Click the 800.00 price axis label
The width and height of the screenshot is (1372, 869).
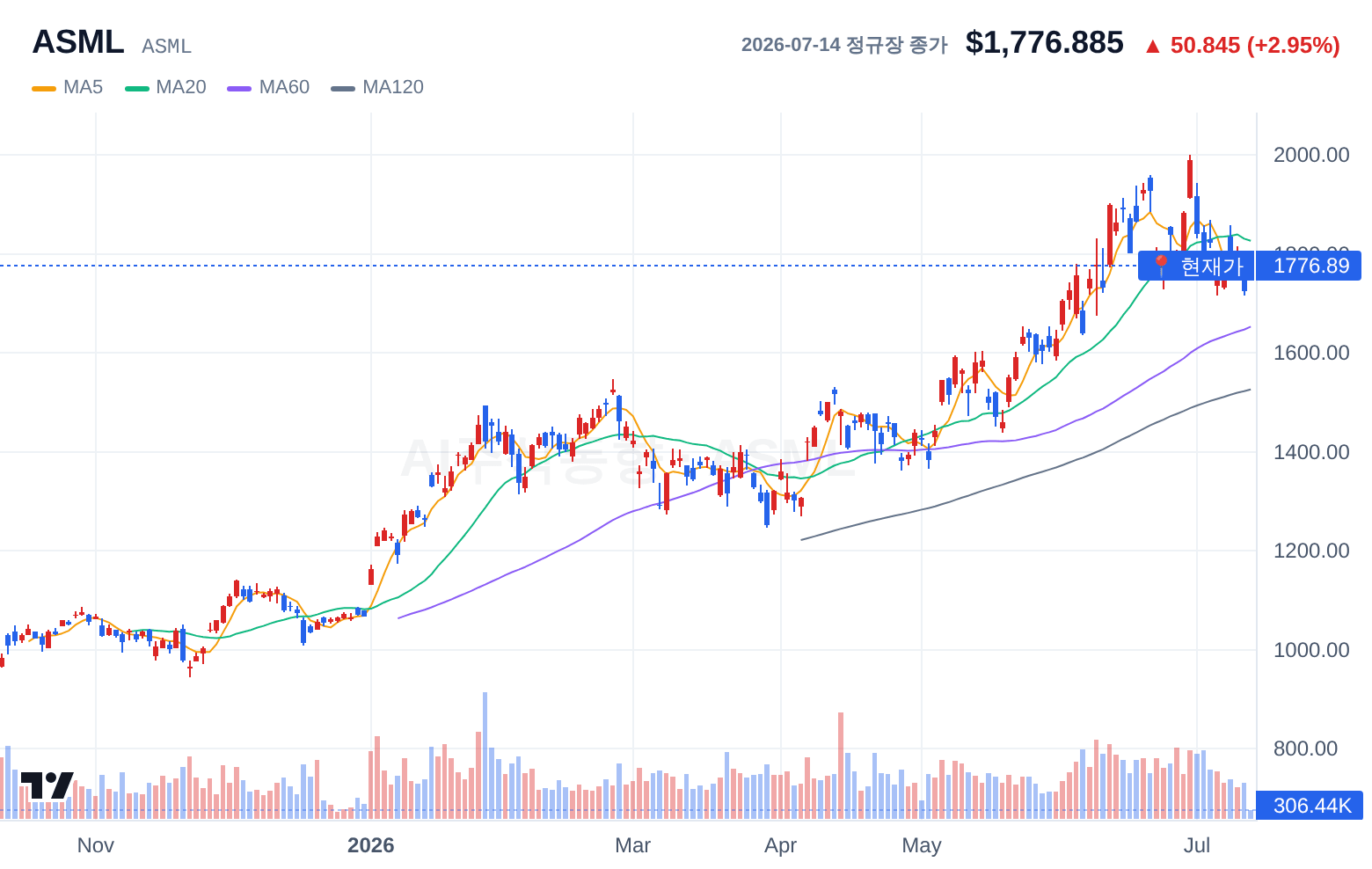pos(1305,749)
